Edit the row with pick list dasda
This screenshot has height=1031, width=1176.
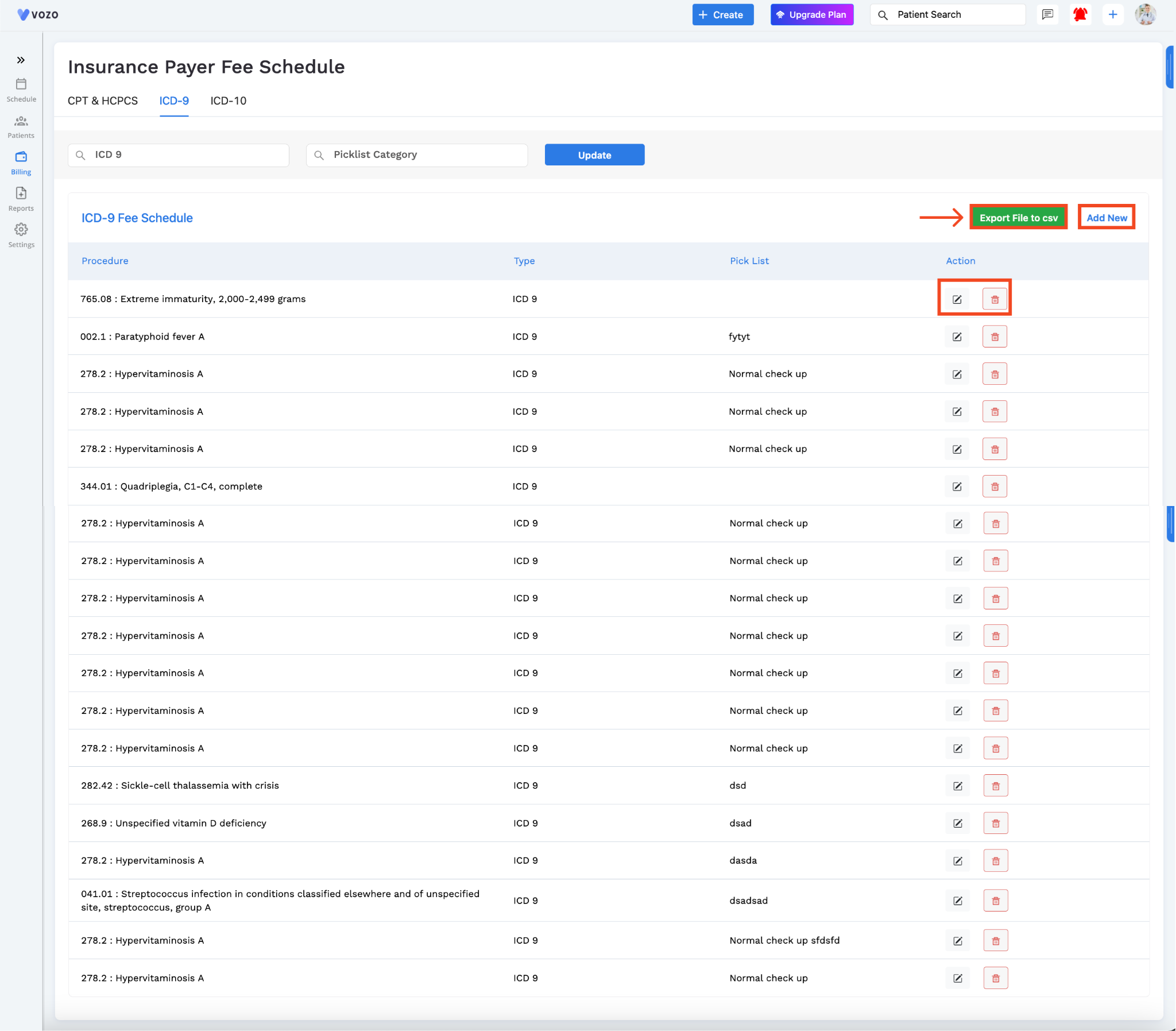pos(957,861)
